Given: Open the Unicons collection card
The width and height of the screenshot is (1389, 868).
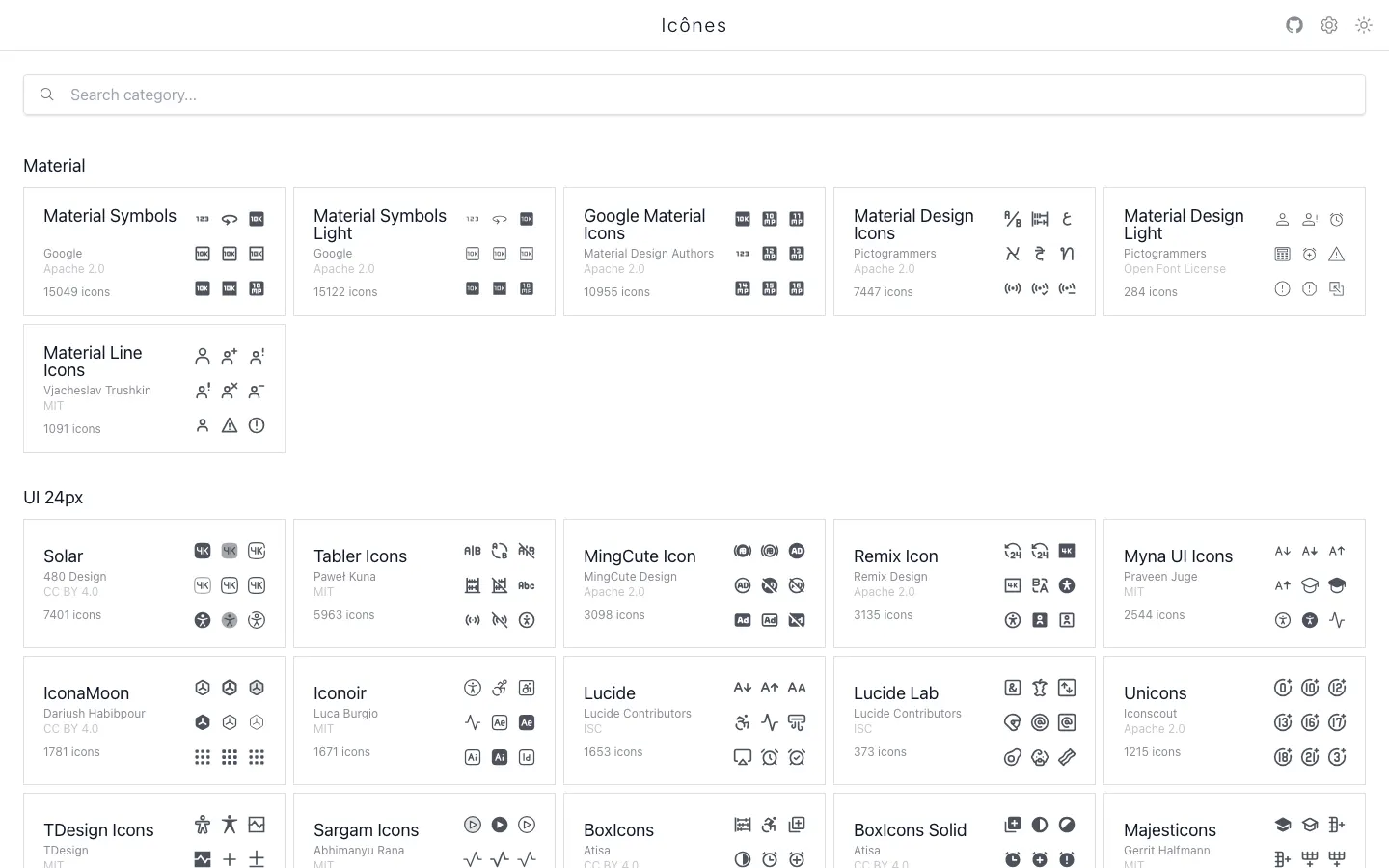Looking at the screenshot, I should [x=1155, y=693].
